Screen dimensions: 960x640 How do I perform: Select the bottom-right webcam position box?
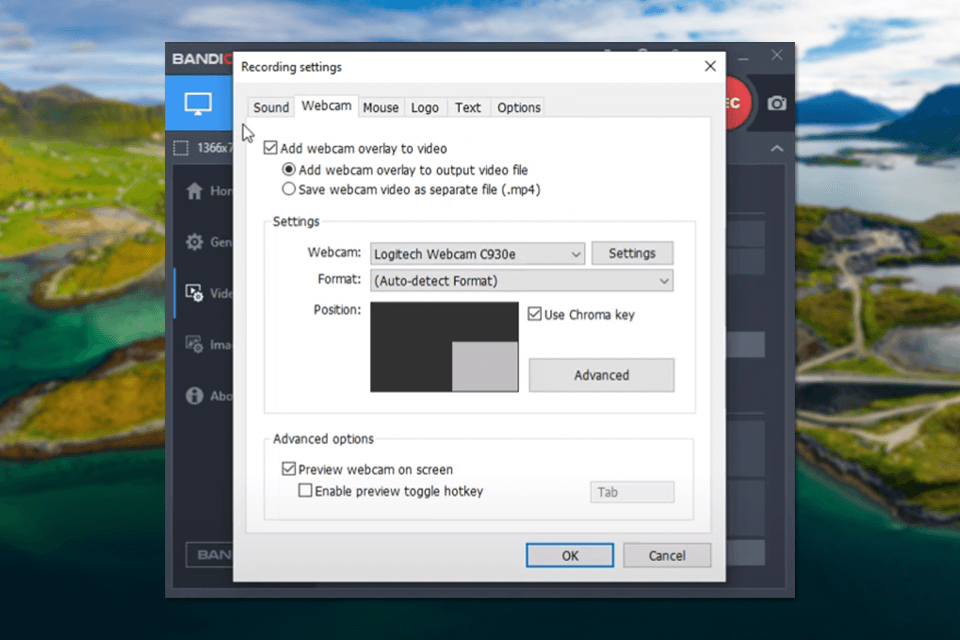point(487,367)
